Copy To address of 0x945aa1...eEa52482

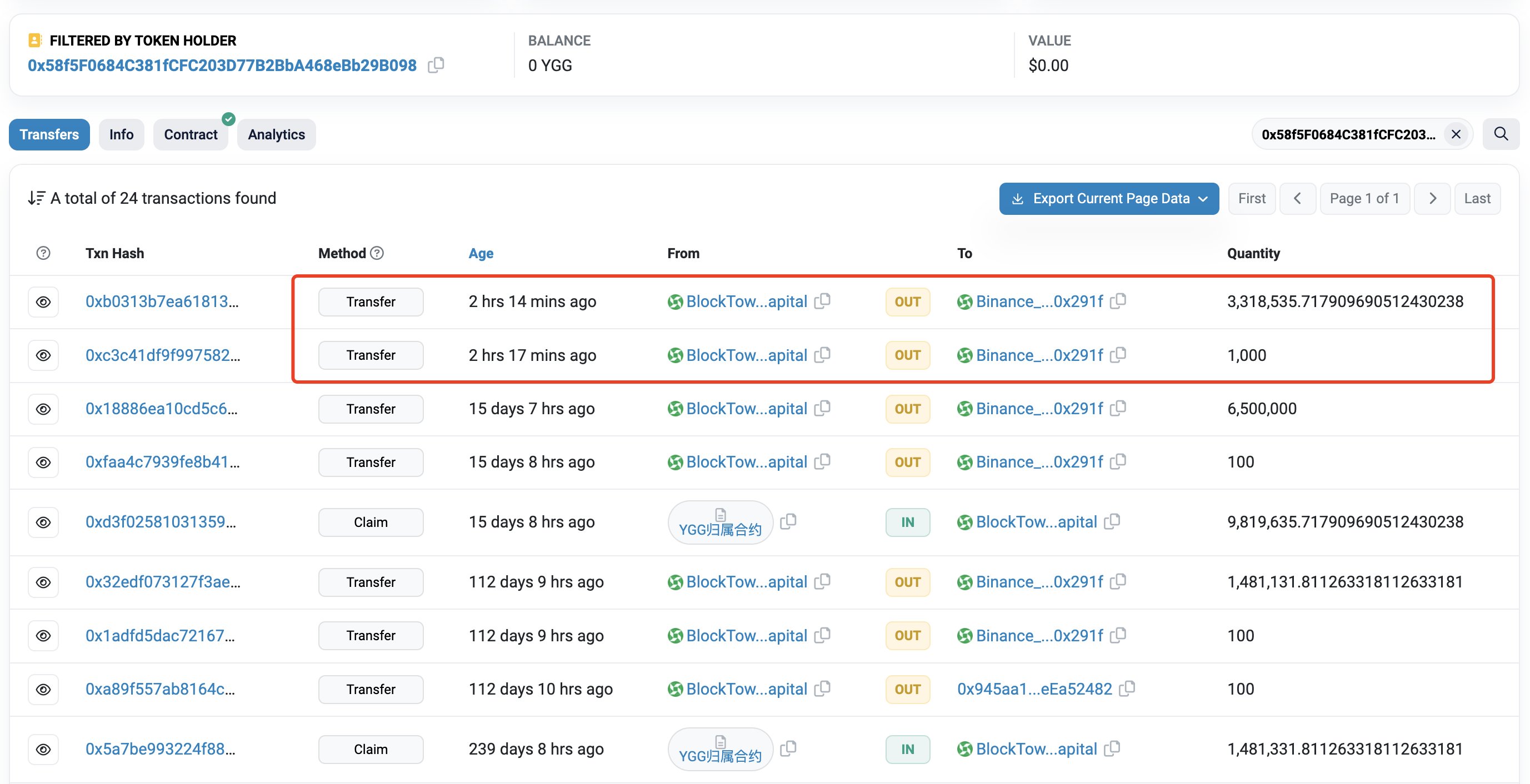click(x=1127, y=688)
